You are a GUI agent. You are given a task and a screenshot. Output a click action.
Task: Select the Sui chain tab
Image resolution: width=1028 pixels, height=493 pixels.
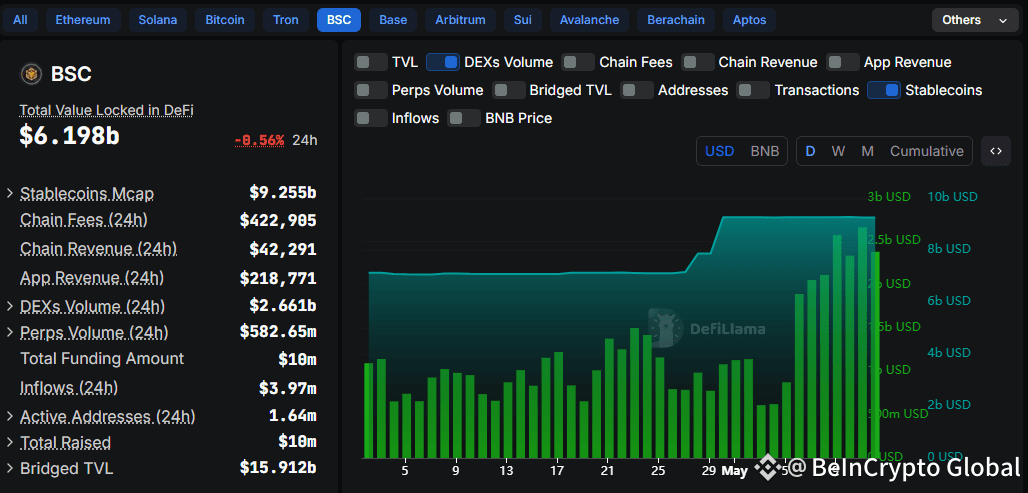click(523, 20)
